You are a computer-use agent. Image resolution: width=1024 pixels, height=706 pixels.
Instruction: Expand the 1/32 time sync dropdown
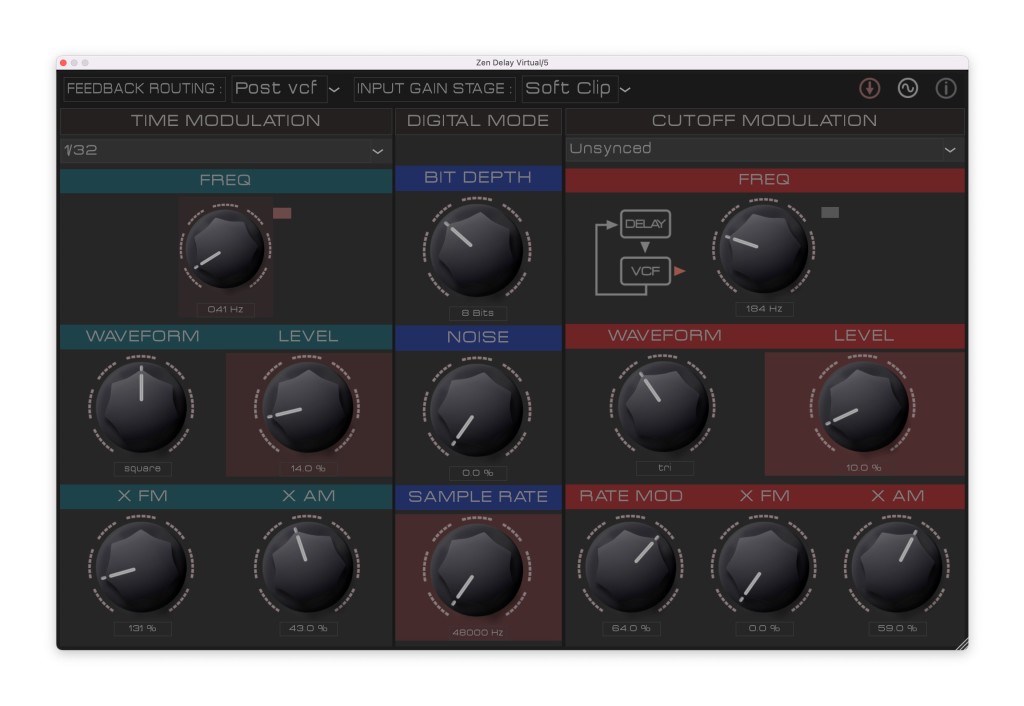pyautogui.click(x=225, y=150)
